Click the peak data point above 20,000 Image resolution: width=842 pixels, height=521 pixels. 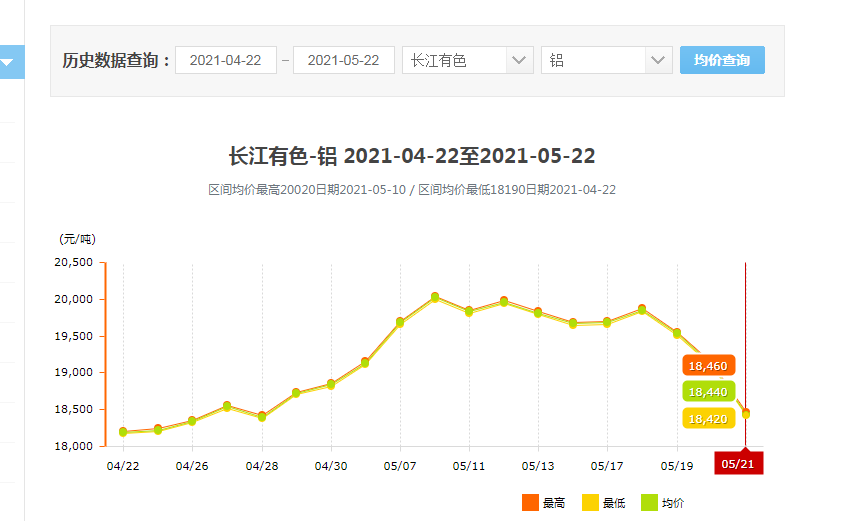click(x=435, y=297)
